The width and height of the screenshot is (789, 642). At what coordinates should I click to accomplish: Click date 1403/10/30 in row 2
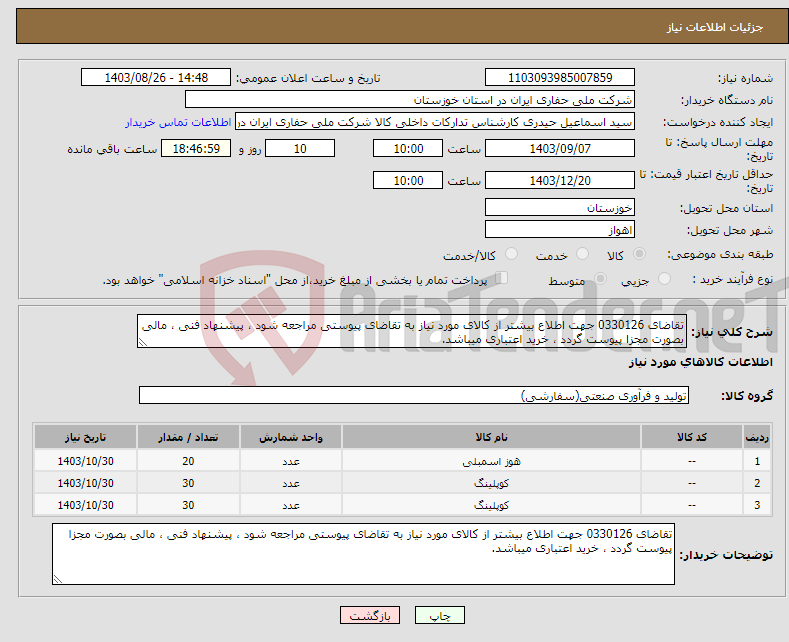point(86,483)
